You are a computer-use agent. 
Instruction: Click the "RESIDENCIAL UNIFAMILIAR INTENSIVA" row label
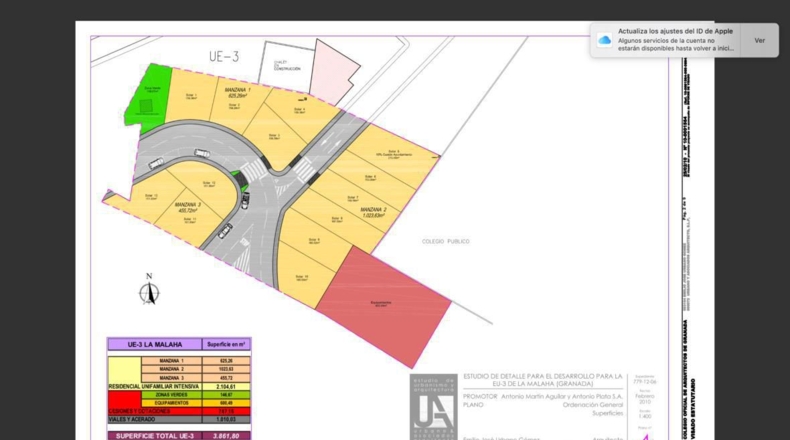coord(154,387)
